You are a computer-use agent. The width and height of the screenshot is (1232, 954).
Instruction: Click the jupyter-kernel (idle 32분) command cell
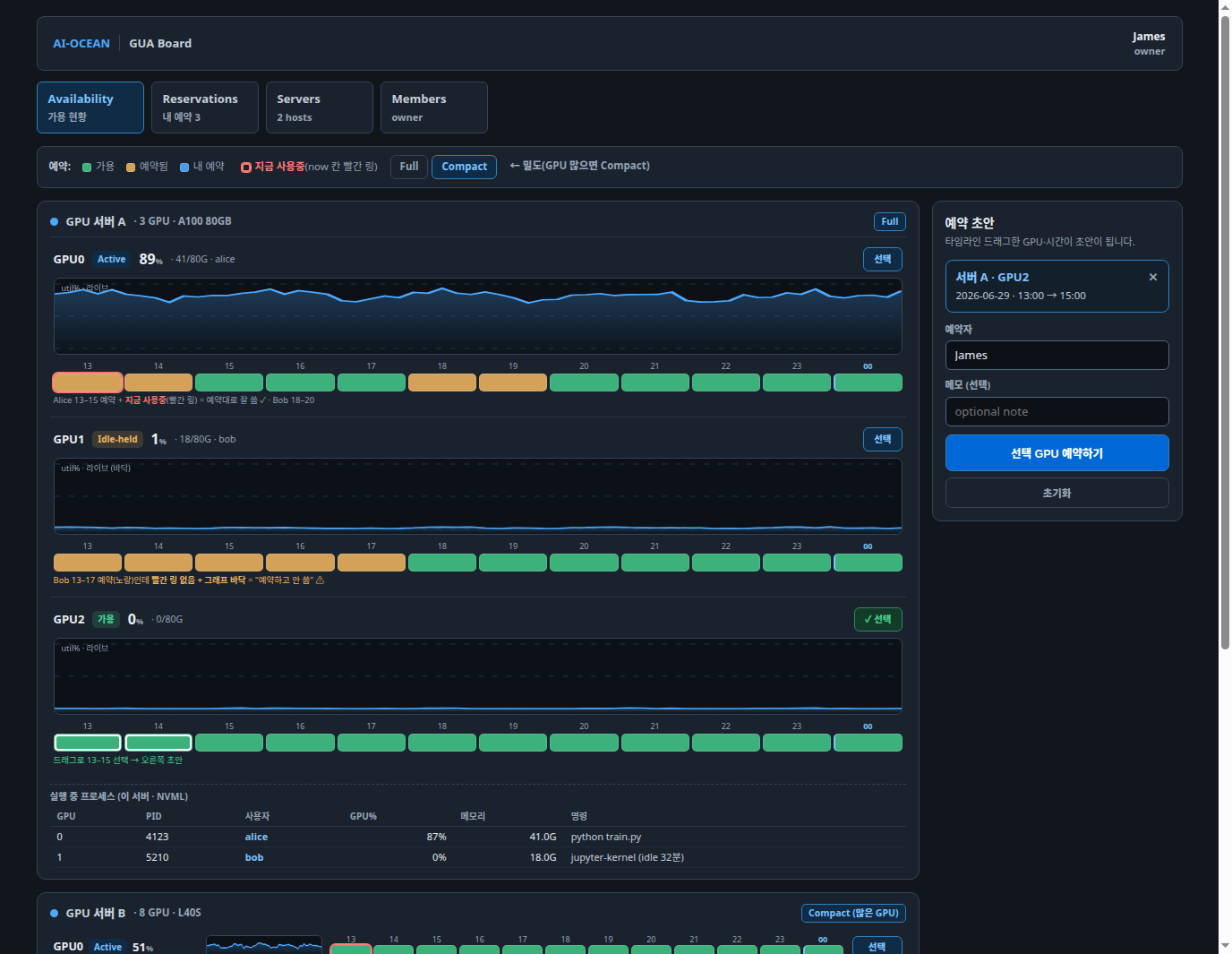628,857
